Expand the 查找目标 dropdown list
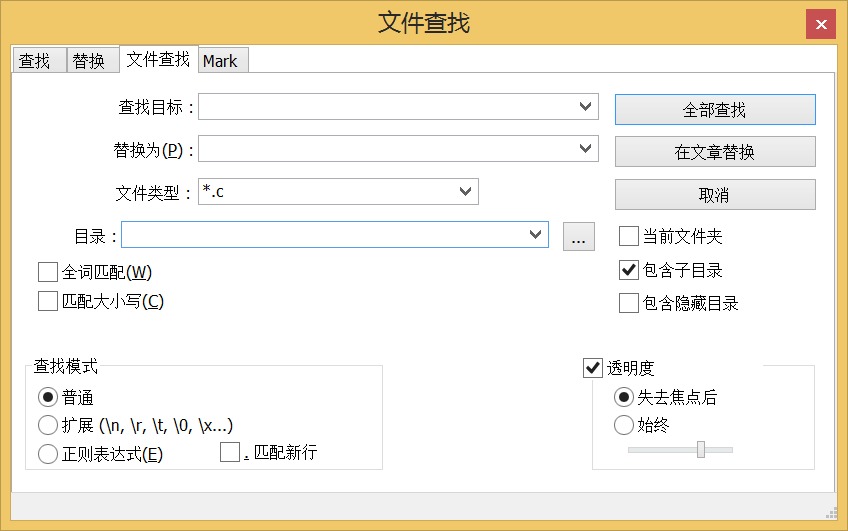848x531 pixels. 585,106
